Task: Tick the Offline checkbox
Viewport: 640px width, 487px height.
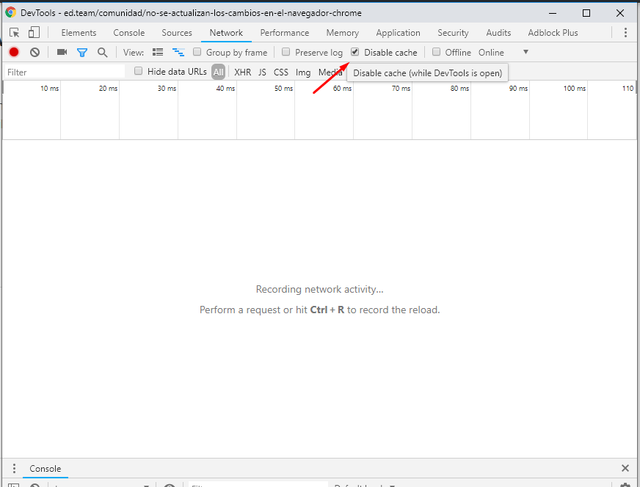Action: coord(436,52)
